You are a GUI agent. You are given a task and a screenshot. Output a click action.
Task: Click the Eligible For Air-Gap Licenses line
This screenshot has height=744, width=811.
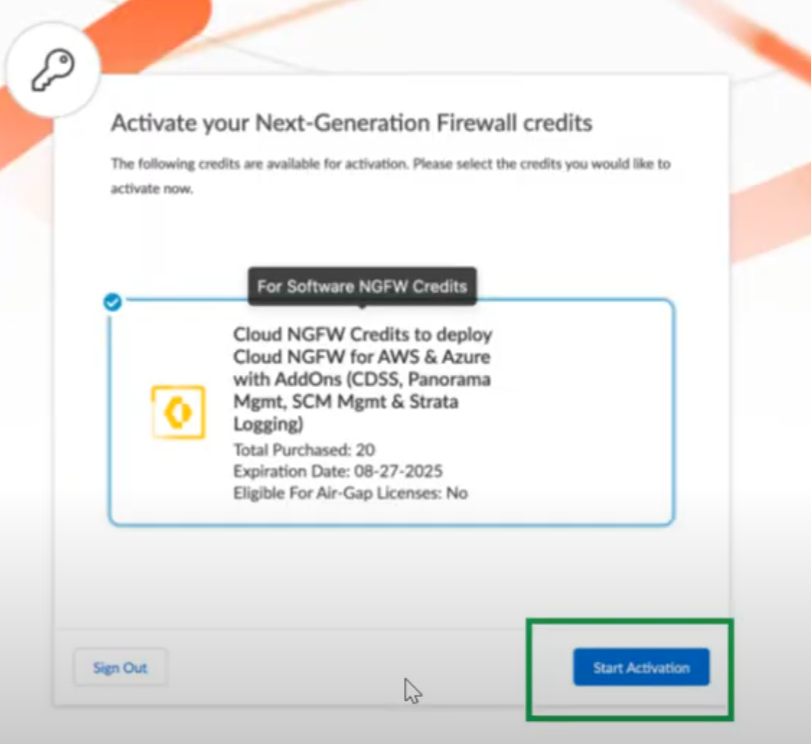click(350, 492)
